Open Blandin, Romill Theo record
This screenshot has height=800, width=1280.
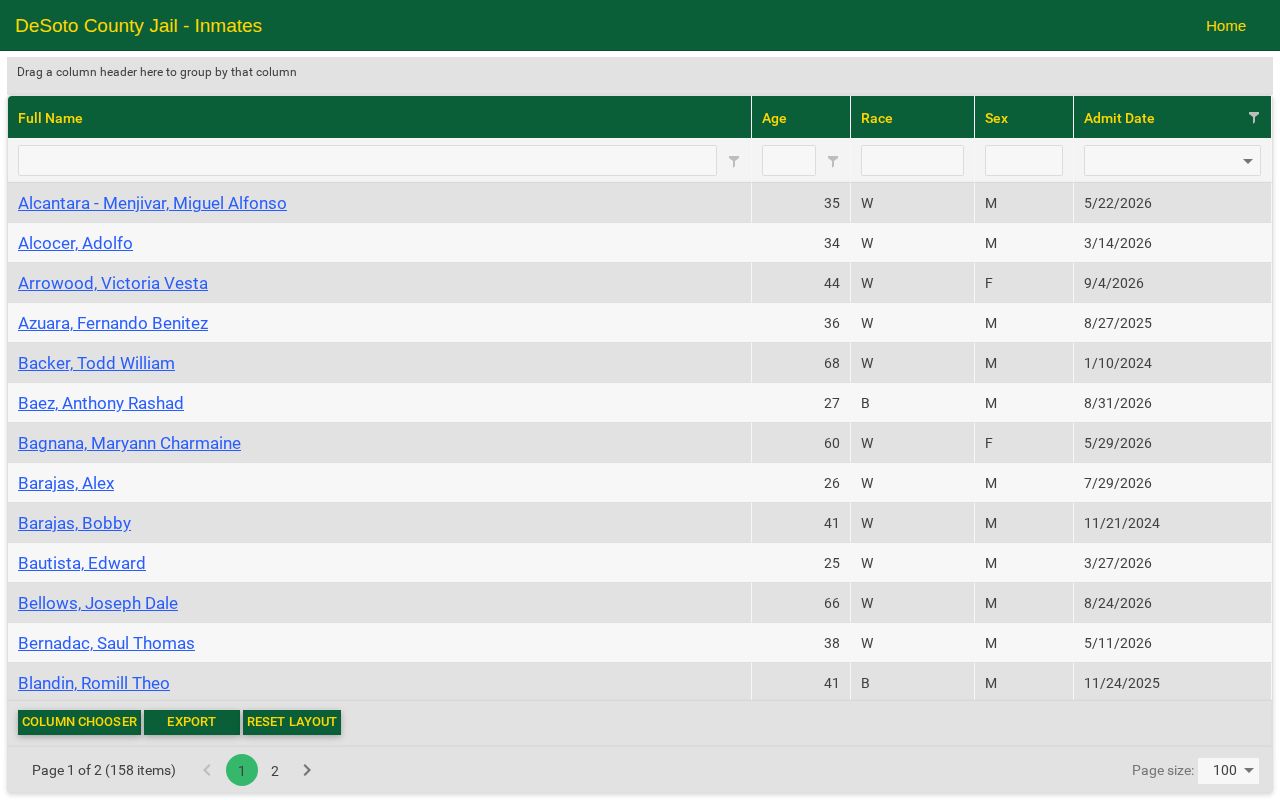[x=94, y=683]
